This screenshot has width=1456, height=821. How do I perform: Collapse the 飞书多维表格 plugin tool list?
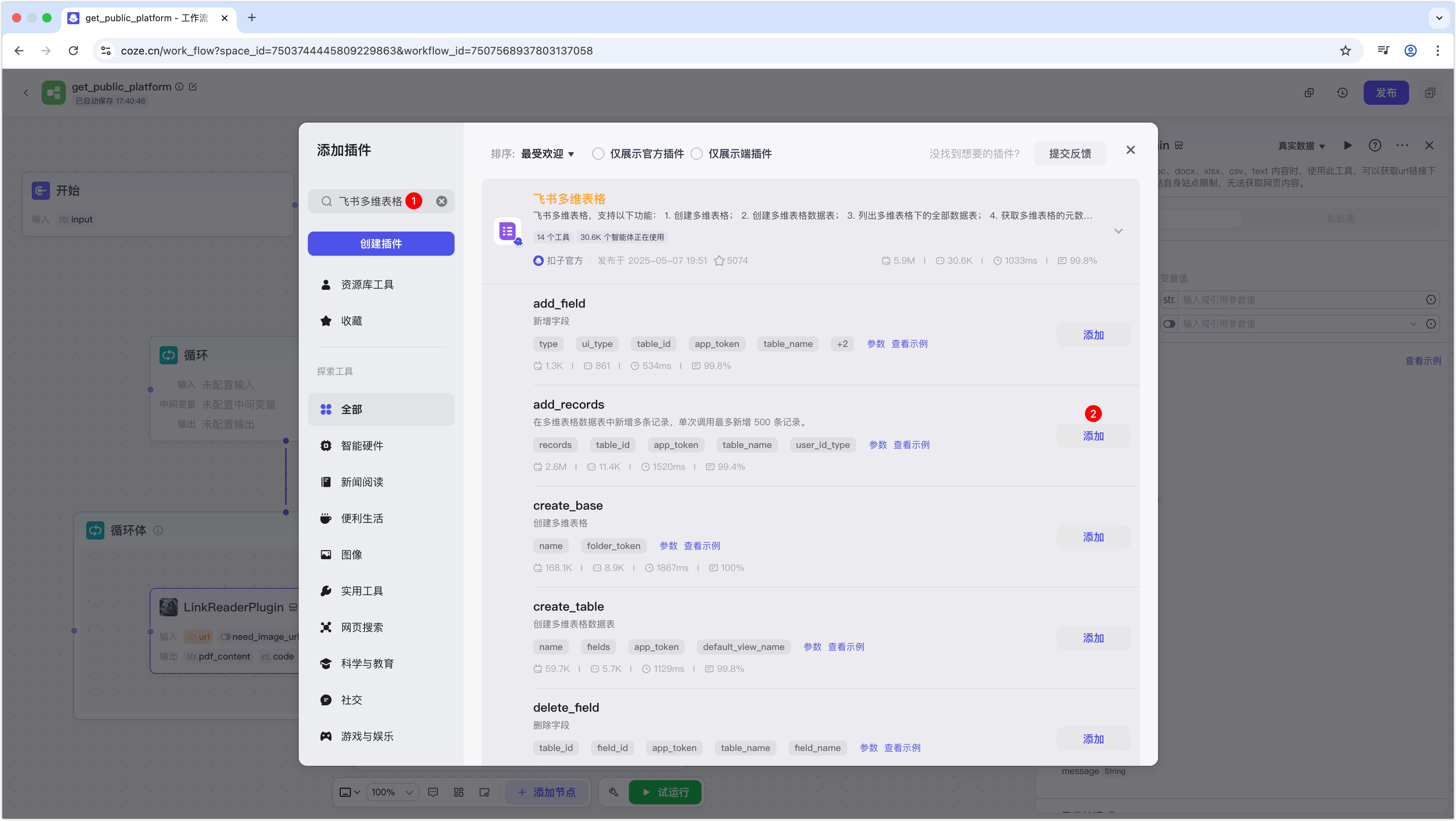pos(1118,231)
